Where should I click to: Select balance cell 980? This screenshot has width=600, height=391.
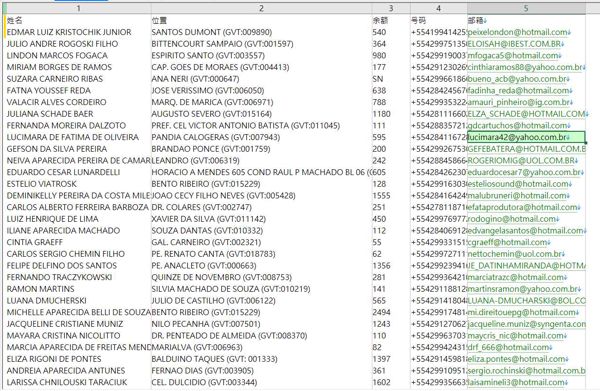[379, 55]
